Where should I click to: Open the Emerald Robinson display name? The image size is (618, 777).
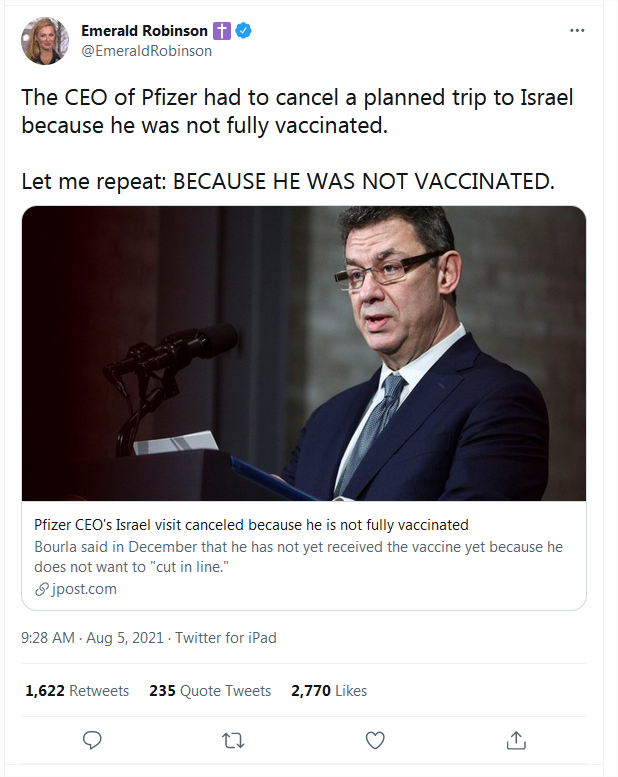point(144,31)
